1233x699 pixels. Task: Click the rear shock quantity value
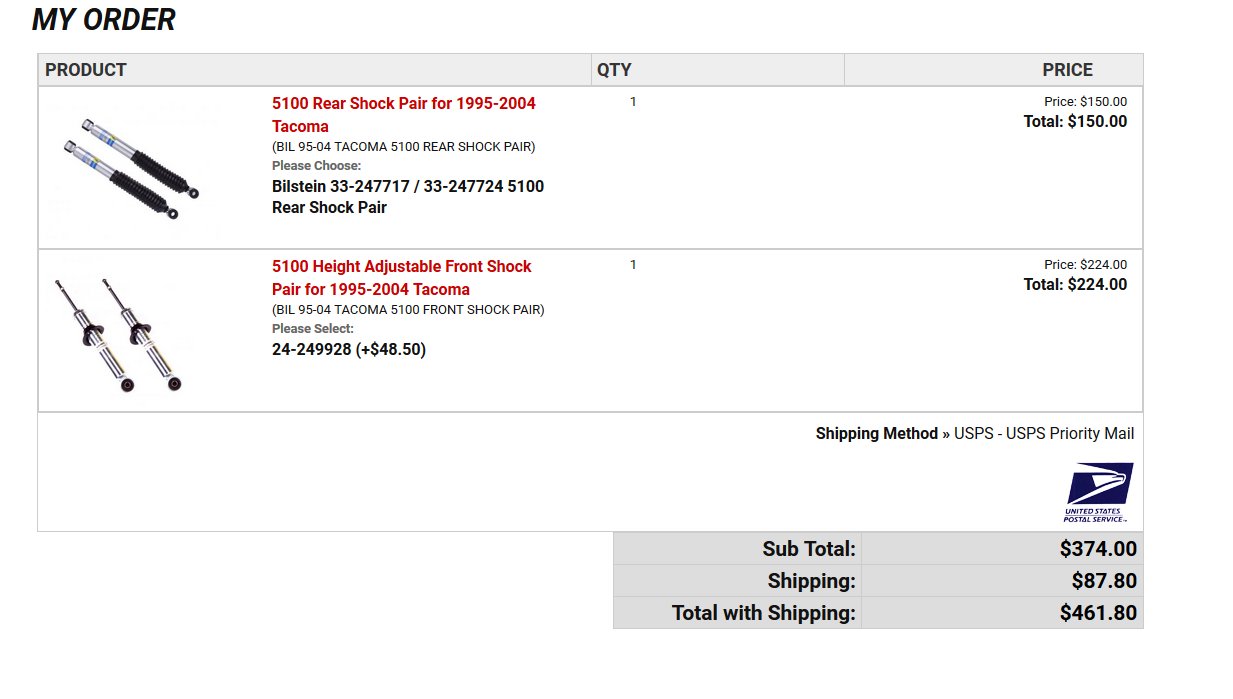(x=633, y=102)
